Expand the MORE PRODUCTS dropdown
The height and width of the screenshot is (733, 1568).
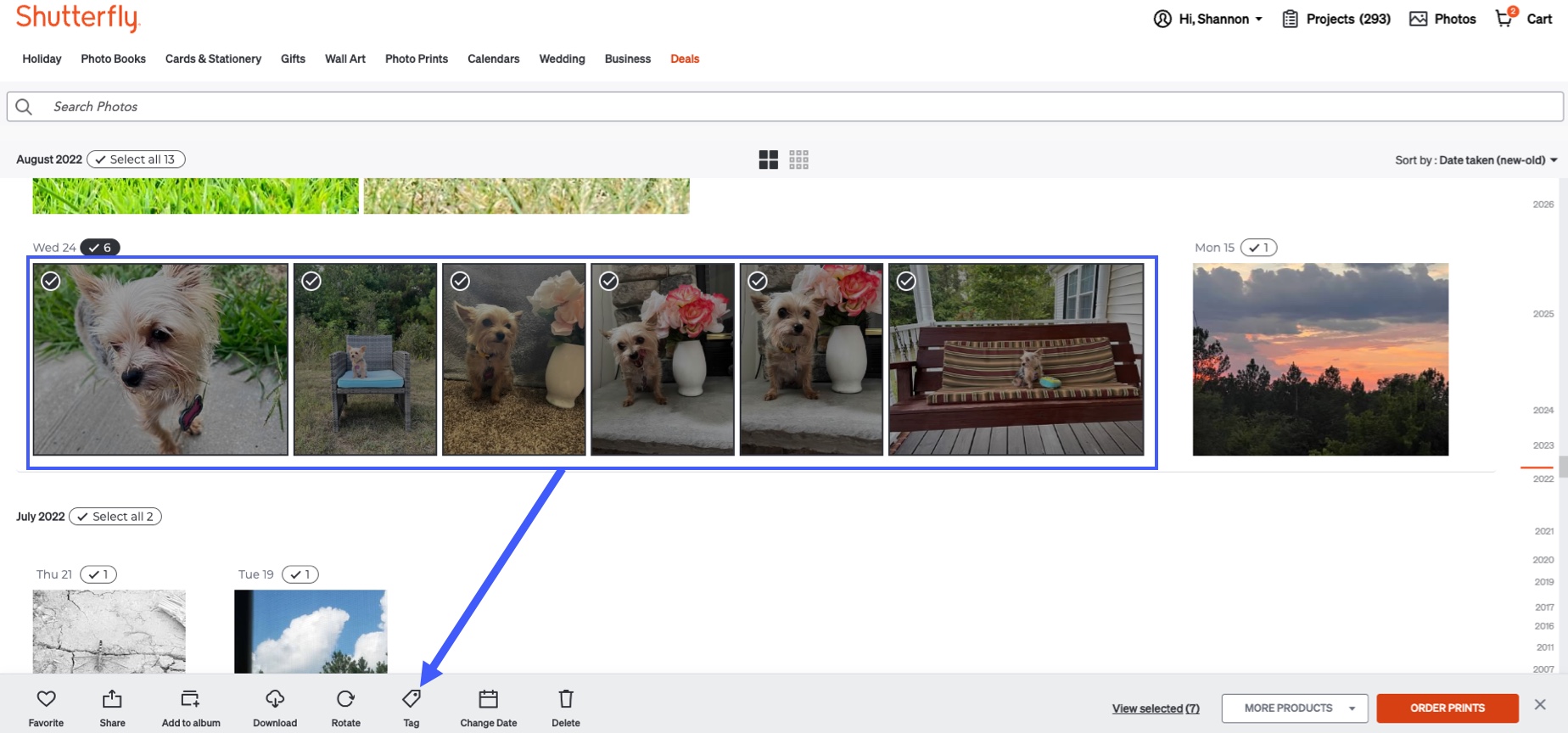pos(1295,708)
